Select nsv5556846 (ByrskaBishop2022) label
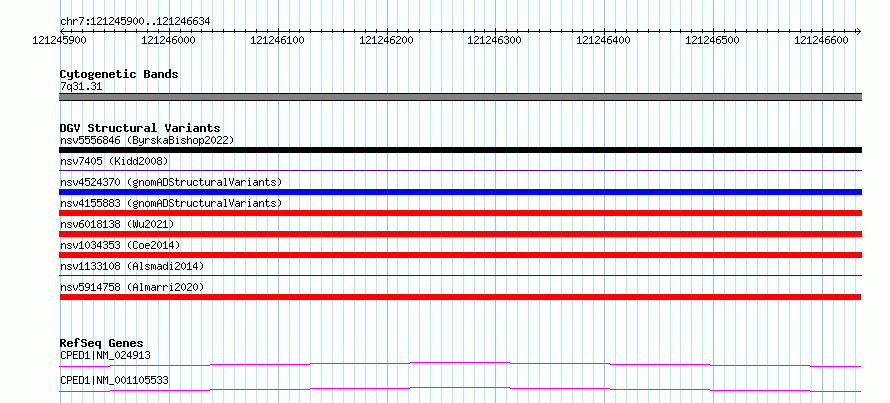Screen dimensions: 890x403 click(146, 140)
